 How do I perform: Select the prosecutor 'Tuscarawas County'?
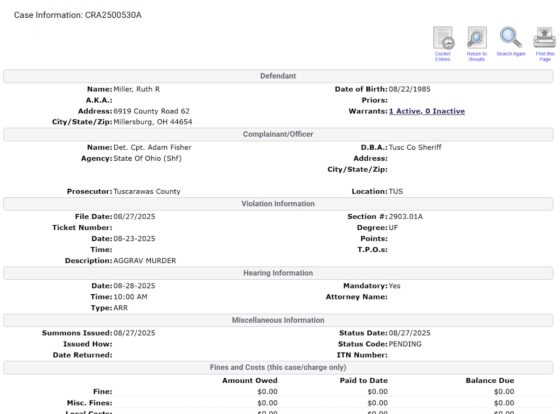147,191
